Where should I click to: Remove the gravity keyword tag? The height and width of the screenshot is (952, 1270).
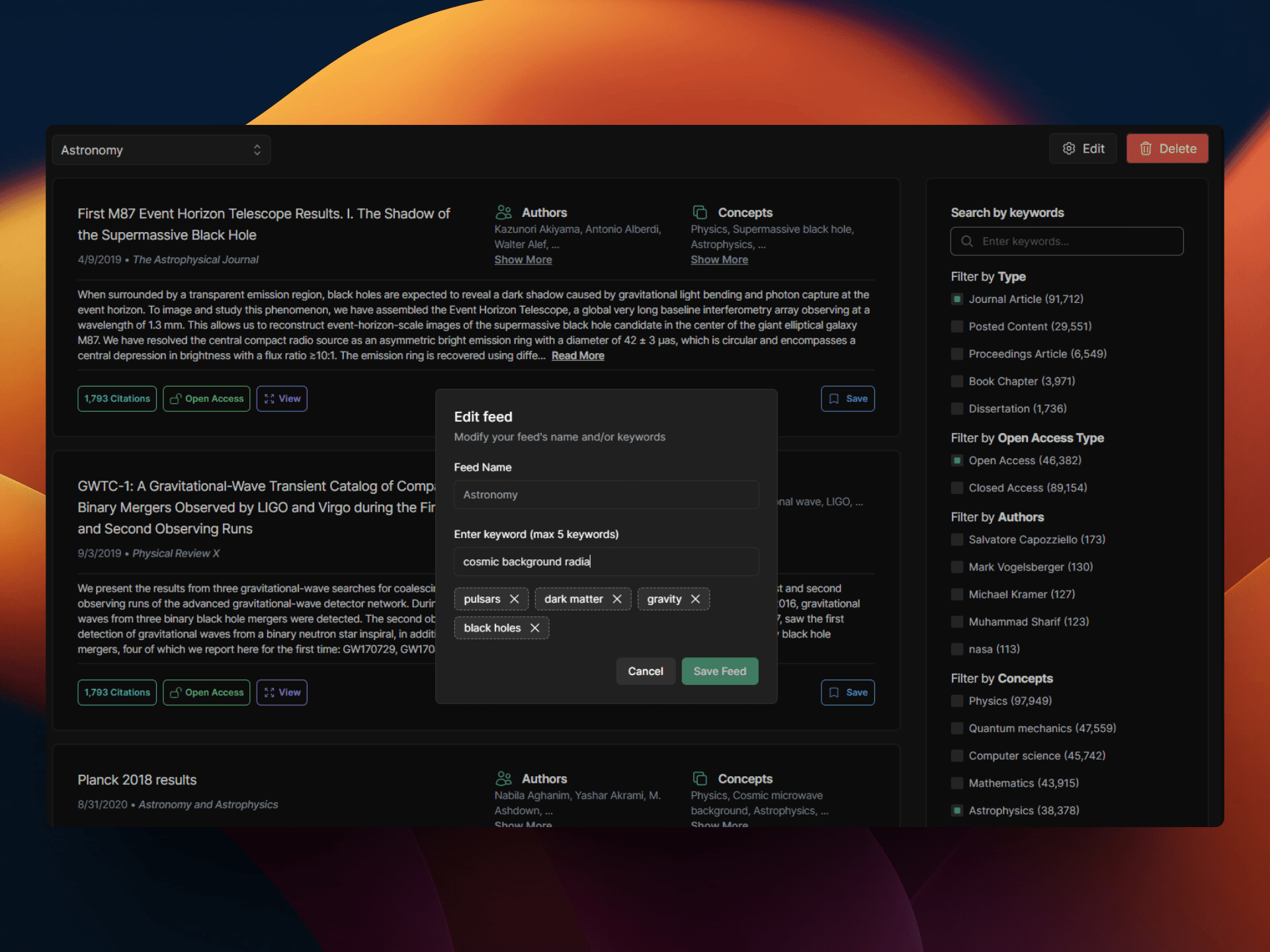click(x=695, y=599)
